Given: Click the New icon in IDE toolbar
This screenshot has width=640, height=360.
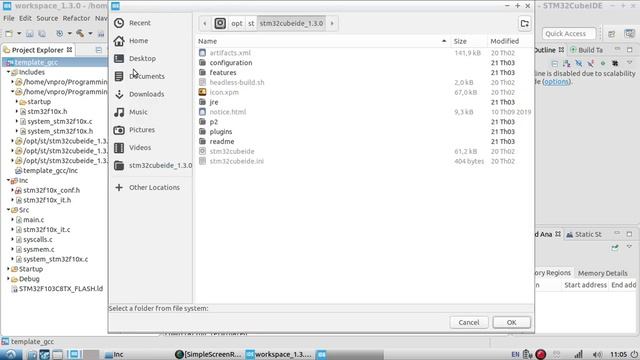Looking at the screenshot, I should (9, 33).
